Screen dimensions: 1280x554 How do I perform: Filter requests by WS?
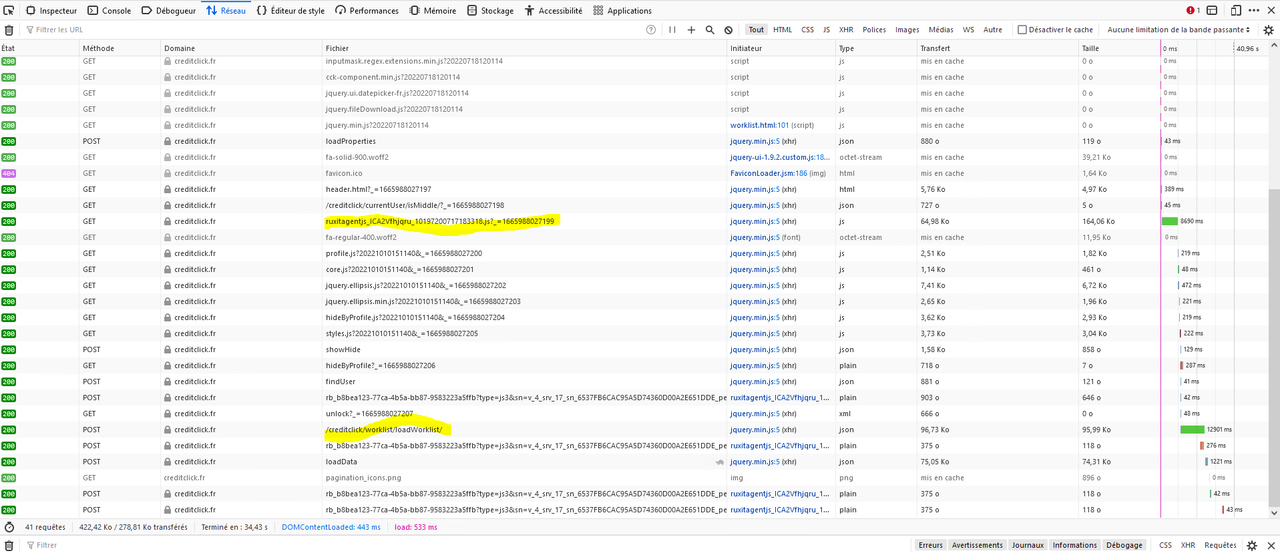point(968,30)
